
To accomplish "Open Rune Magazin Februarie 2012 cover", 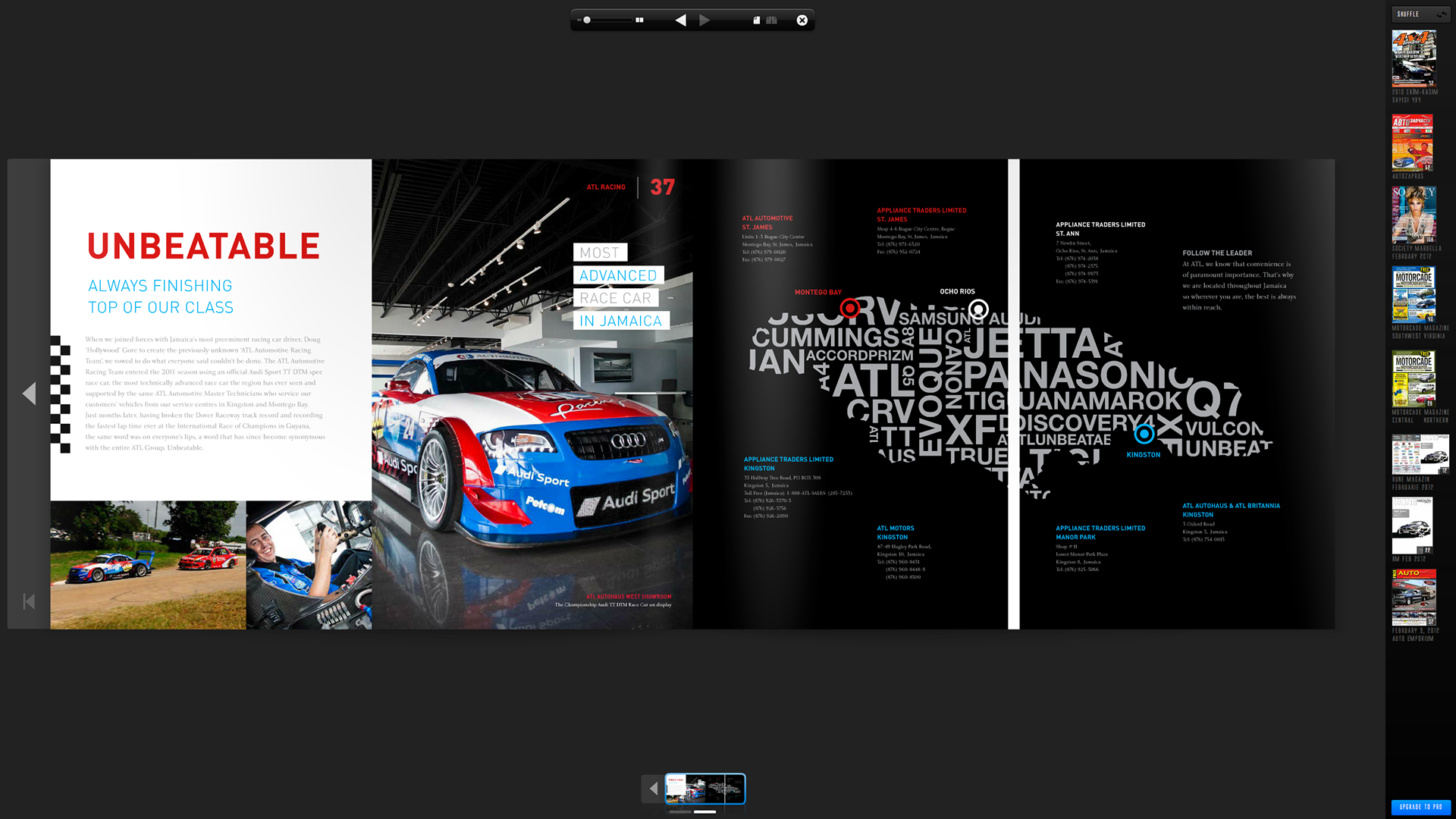I will [x=1420, y=454].
